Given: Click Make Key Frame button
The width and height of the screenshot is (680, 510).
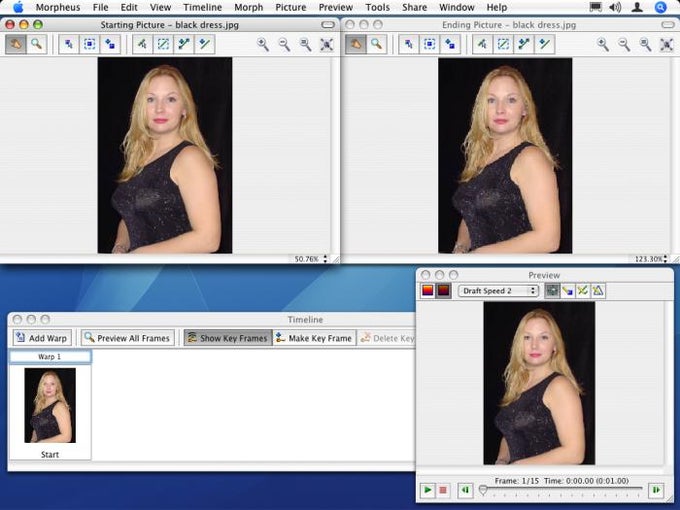Looking at the screenshot, I should tap(314, 338).
